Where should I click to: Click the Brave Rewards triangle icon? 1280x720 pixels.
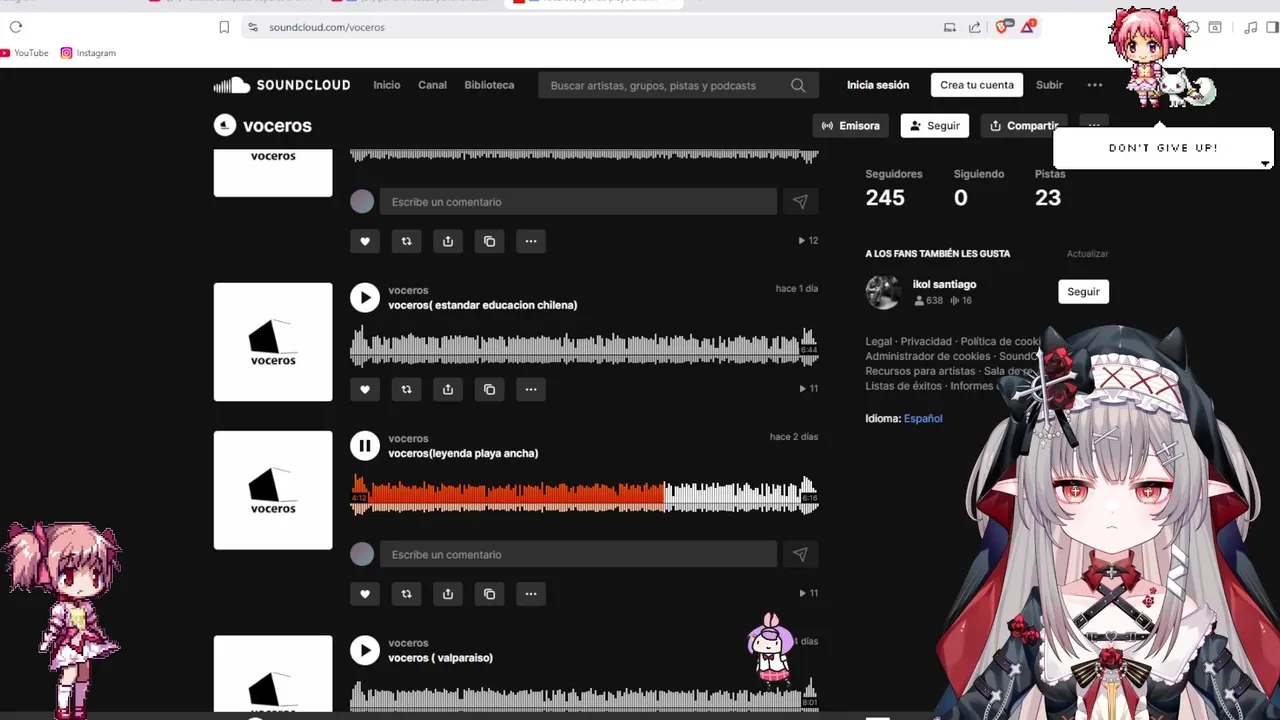tap(1028, 27)
